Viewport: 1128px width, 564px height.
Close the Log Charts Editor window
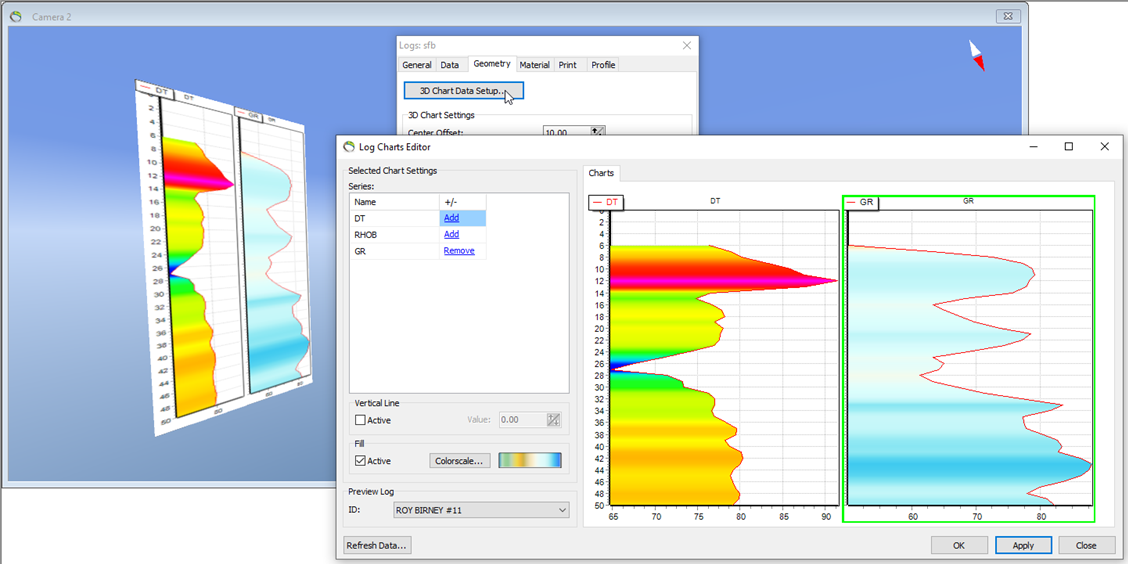(1105, 146)
